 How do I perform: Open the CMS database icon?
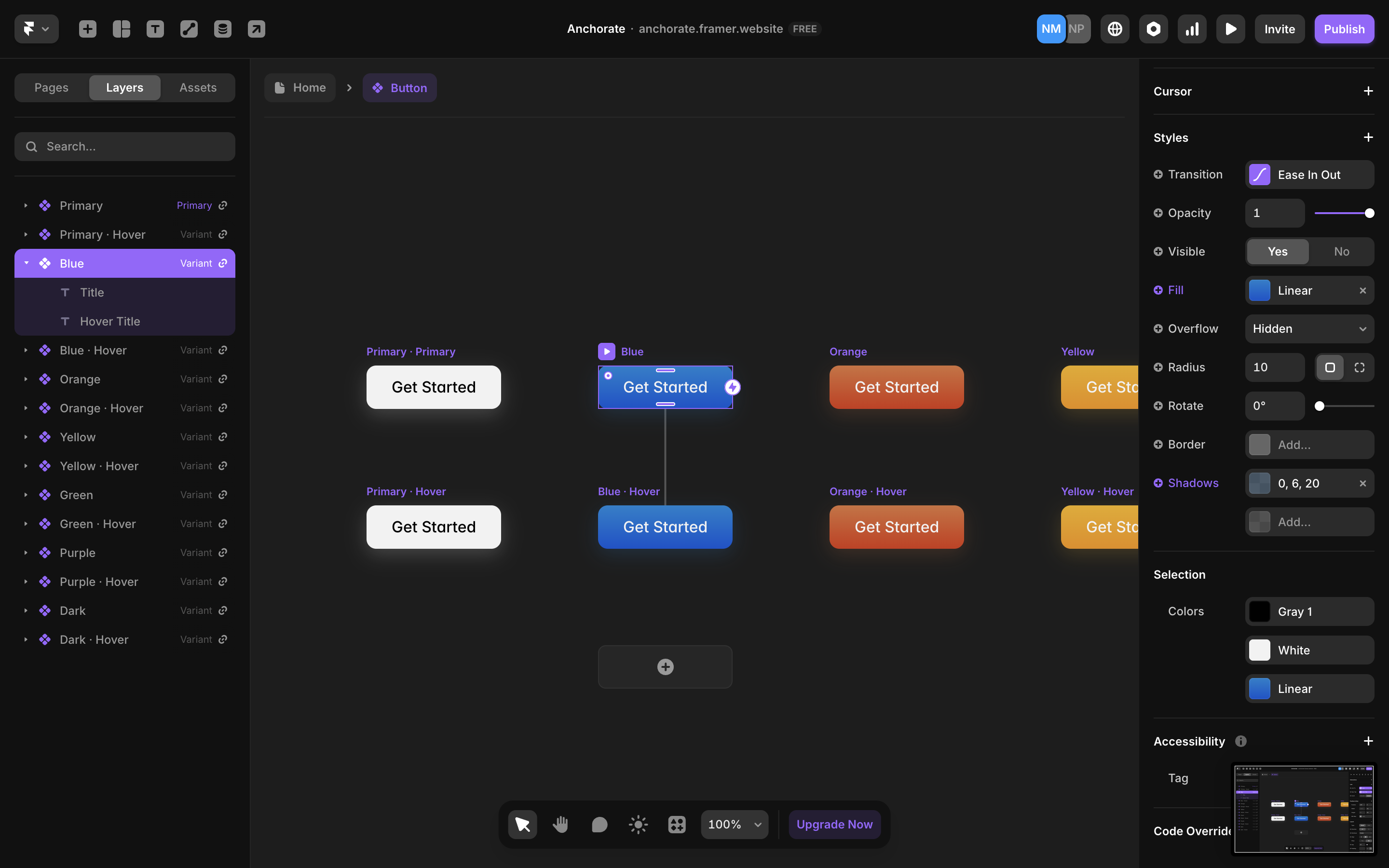click(223, 29)
